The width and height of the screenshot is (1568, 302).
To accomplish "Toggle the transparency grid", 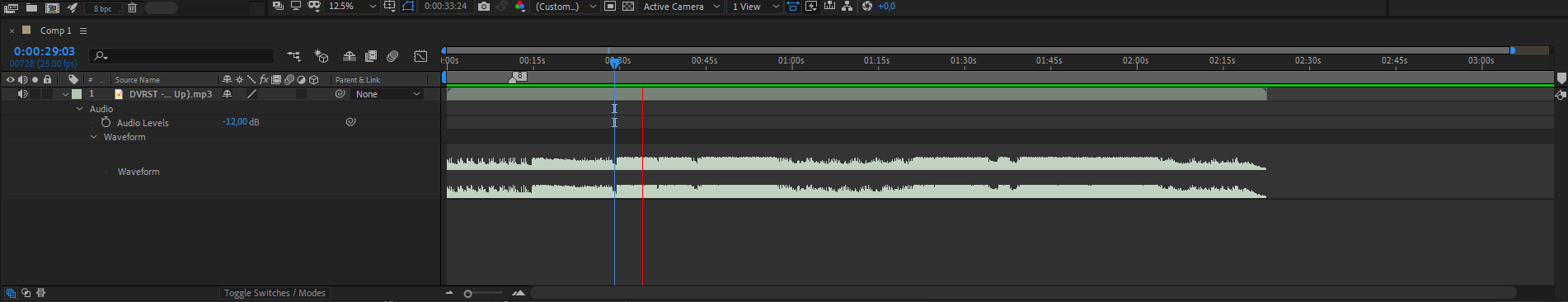I will click(628, 6).
